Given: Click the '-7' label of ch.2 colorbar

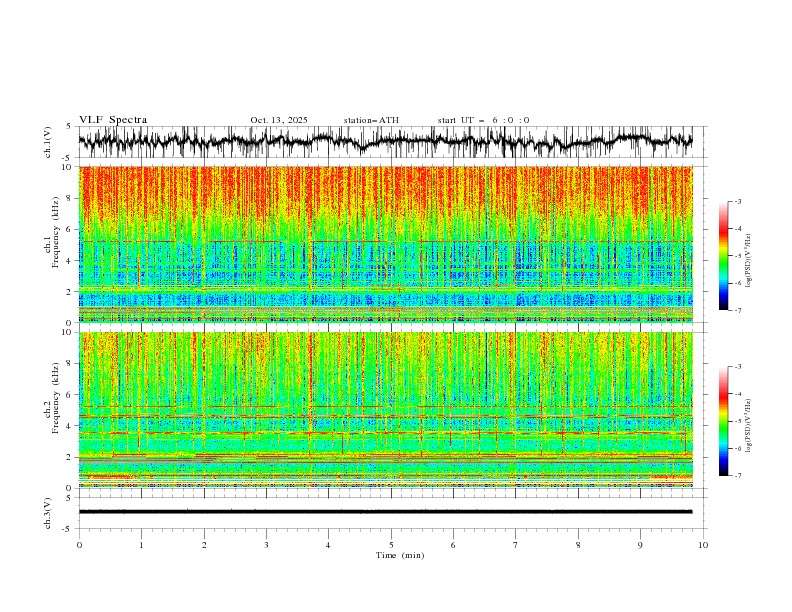Looking at the screenshot, I should coord(737,476).
